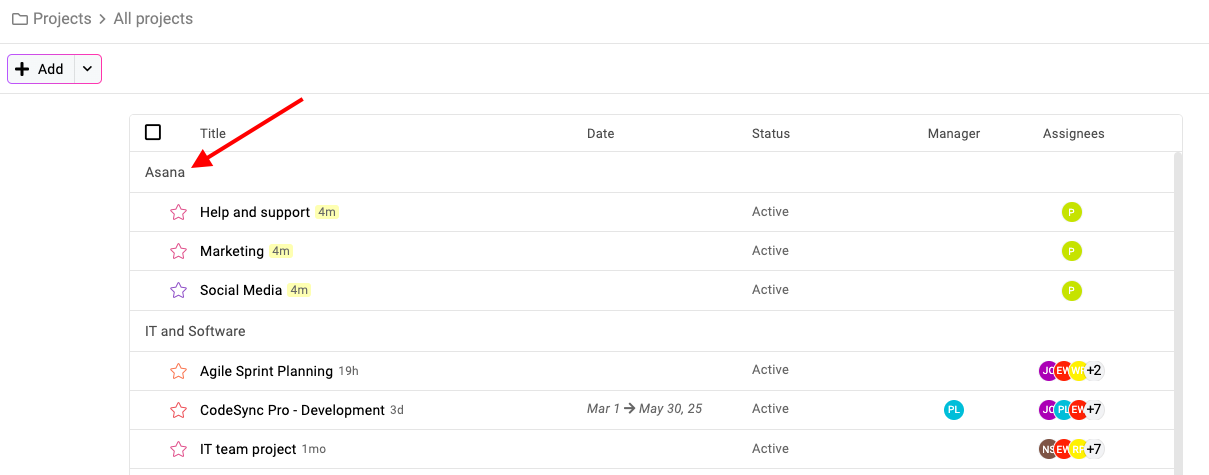1209x475 pixels.
Task: Open the All projects breadcrumb
Action: click(153, 19)
